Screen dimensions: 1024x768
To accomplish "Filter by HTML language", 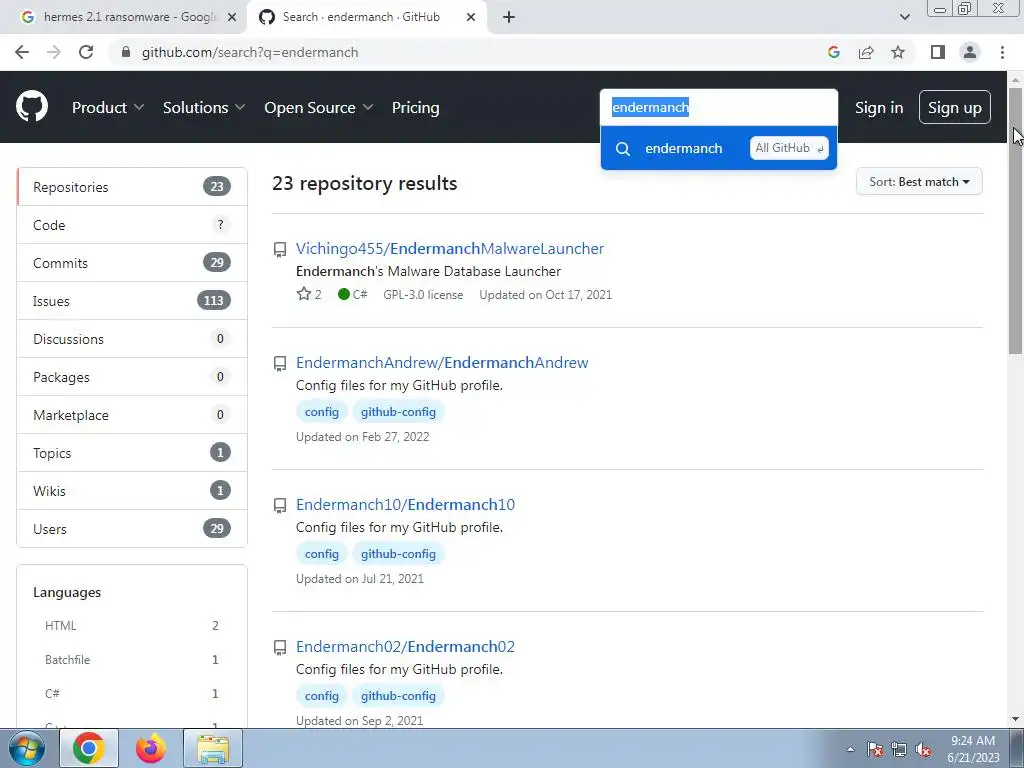I will click(132, 626).
